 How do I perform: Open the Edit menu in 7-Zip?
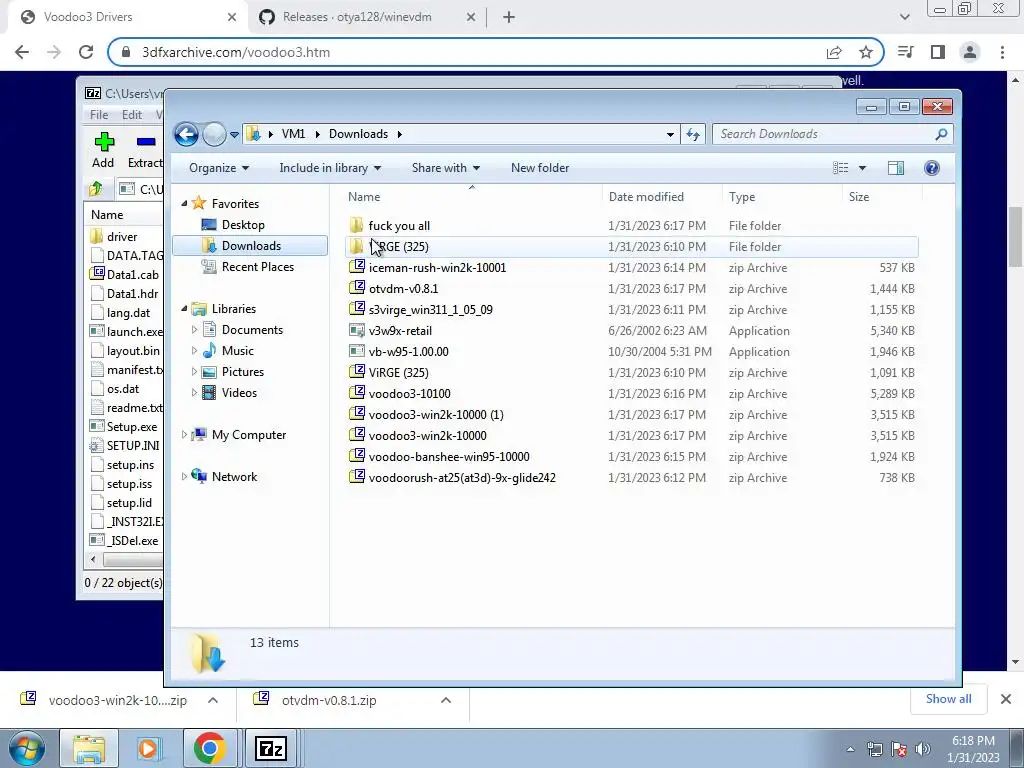(x=131, y=115)
